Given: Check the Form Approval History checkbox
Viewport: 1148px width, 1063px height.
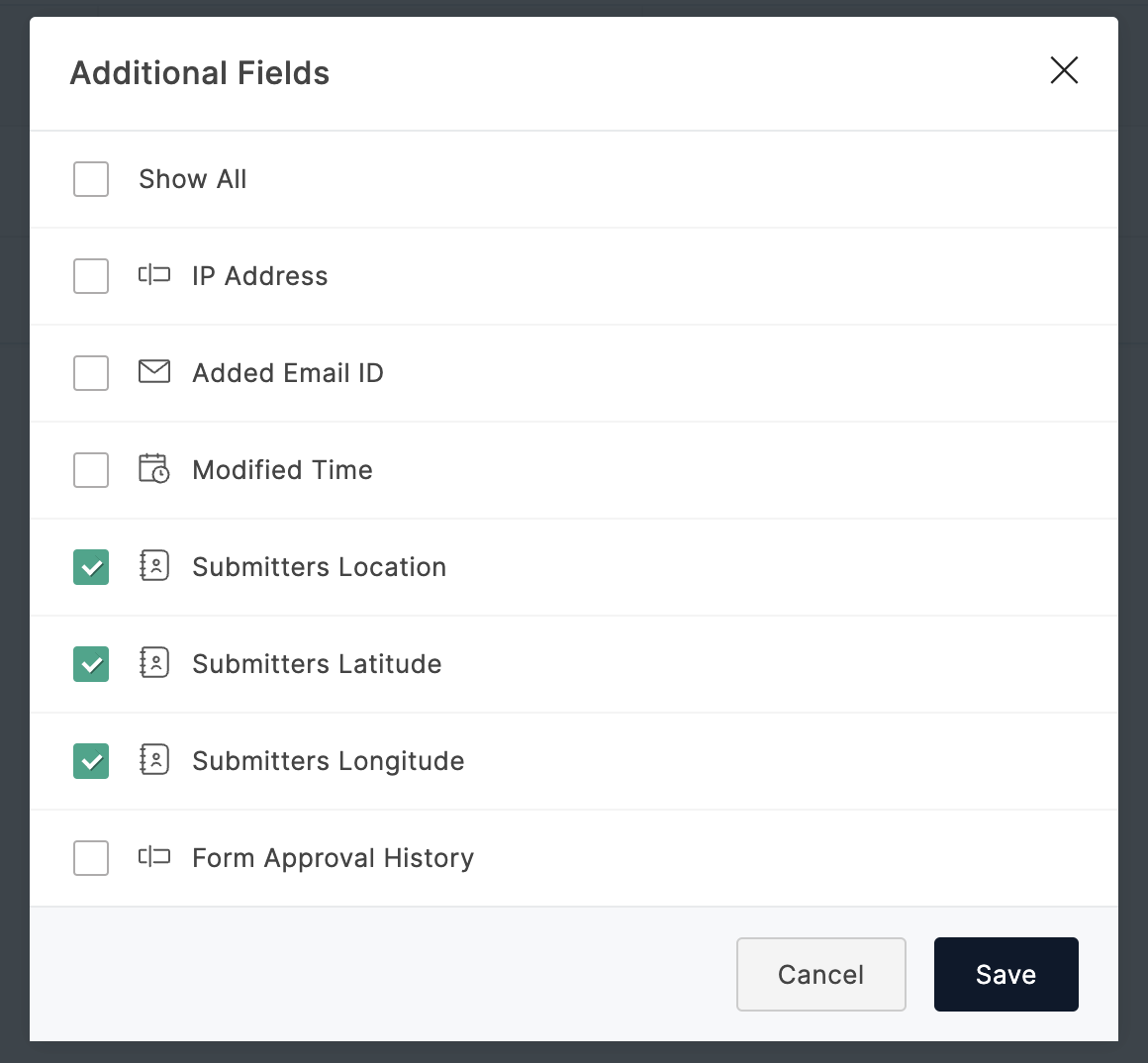Looking at the screenshot, I should point(91,858).
